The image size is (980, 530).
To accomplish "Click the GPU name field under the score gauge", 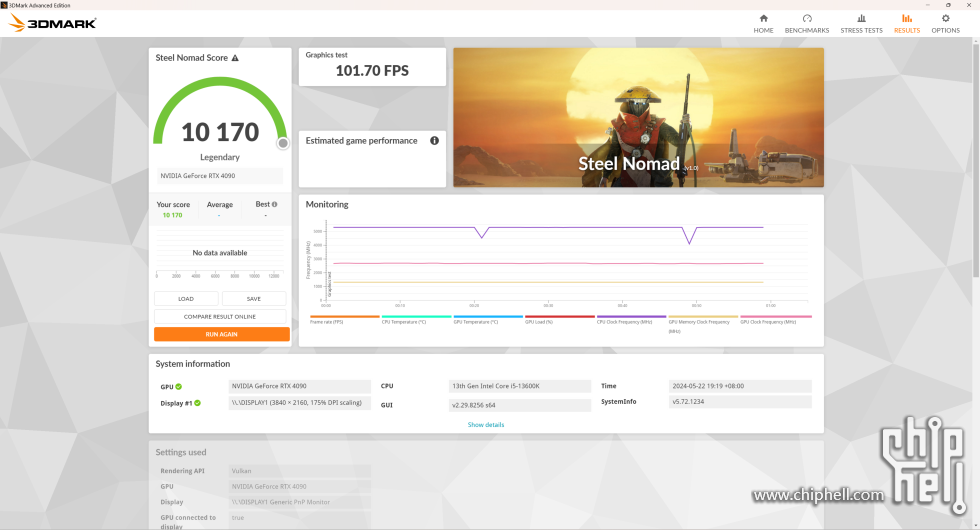I will tap(220, 176).
